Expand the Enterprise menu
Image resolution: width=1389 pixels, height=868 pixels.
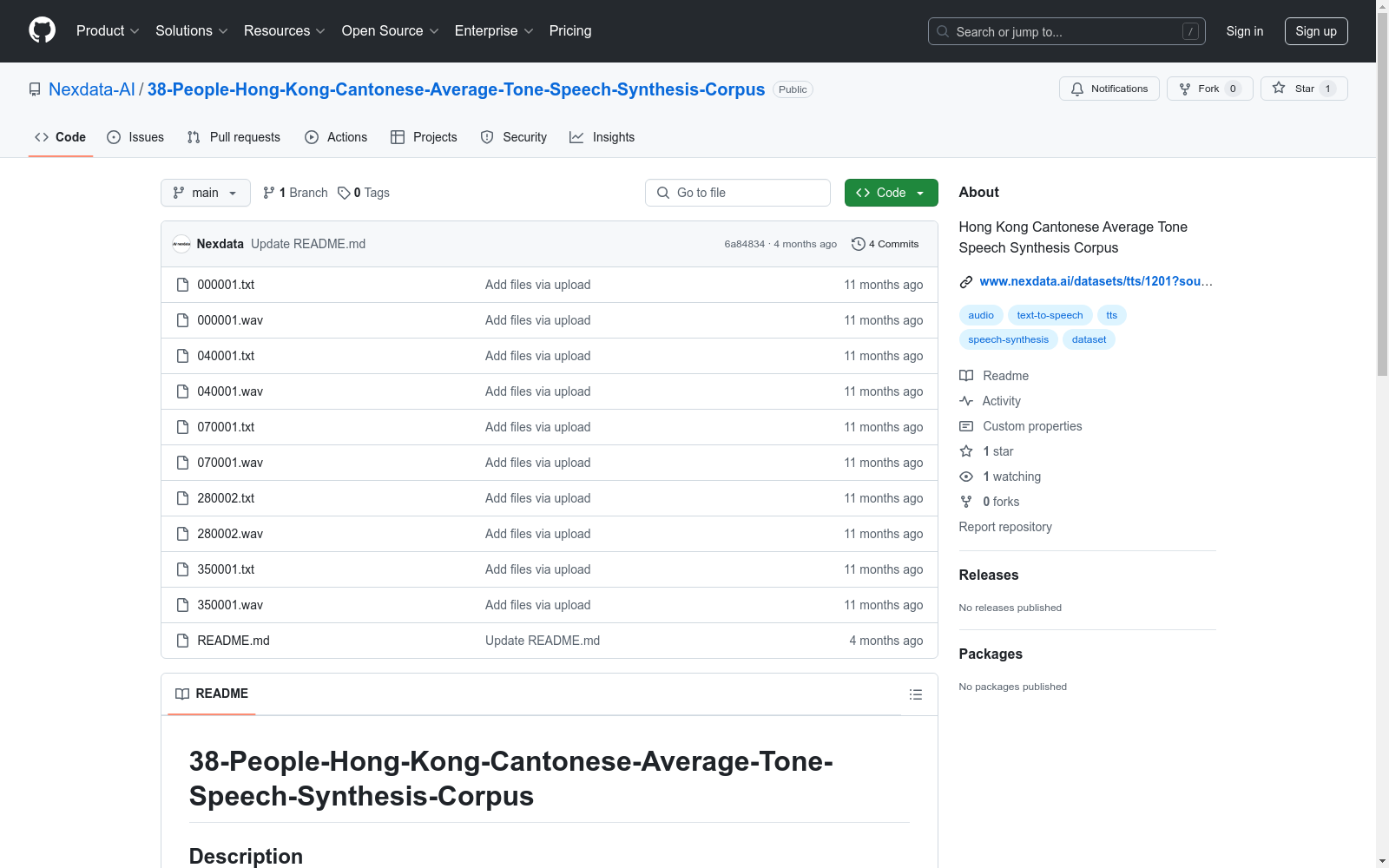[494, 30]
